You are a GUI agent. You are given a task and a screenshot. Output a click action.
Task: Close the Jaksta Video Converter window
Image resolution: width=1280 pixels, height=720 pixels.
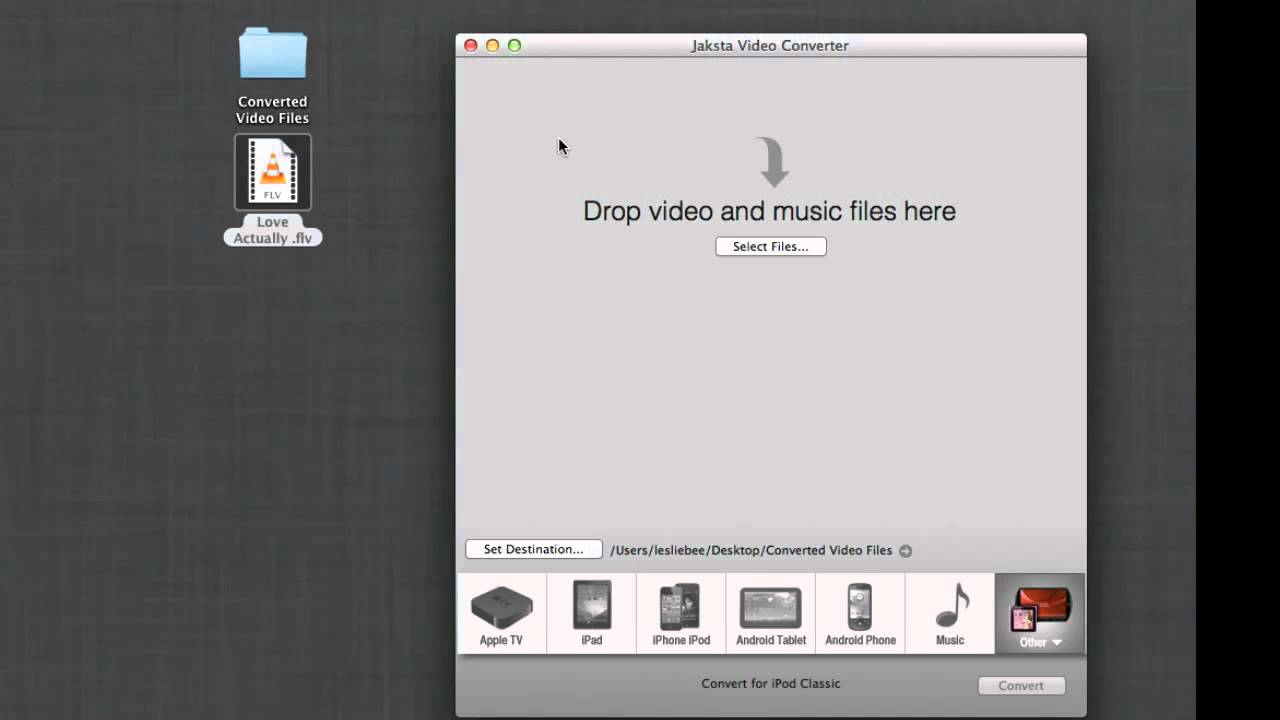pyautogui.click(x=471, y=45)
